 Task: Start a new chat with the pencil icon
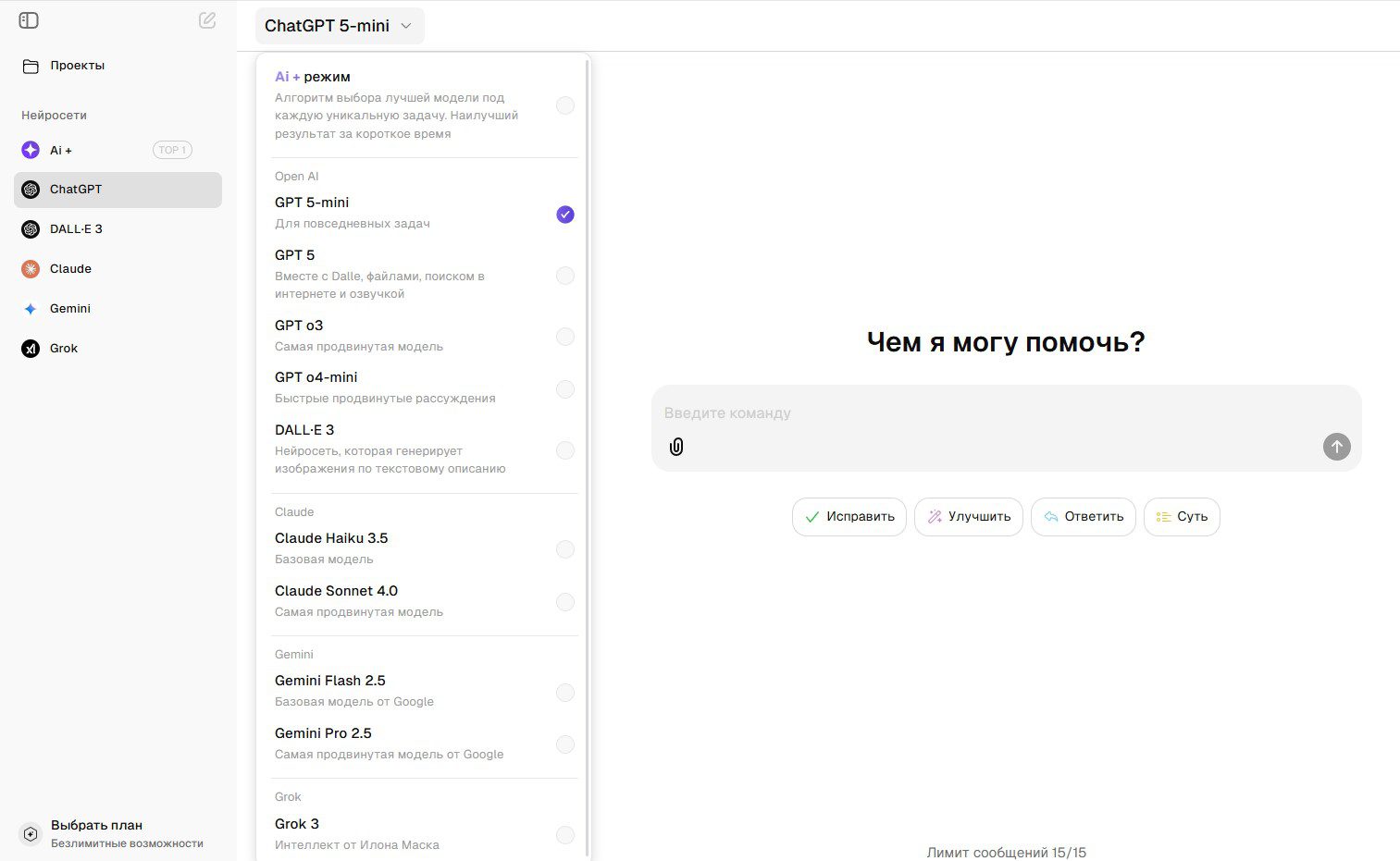(x=207, y=20)
